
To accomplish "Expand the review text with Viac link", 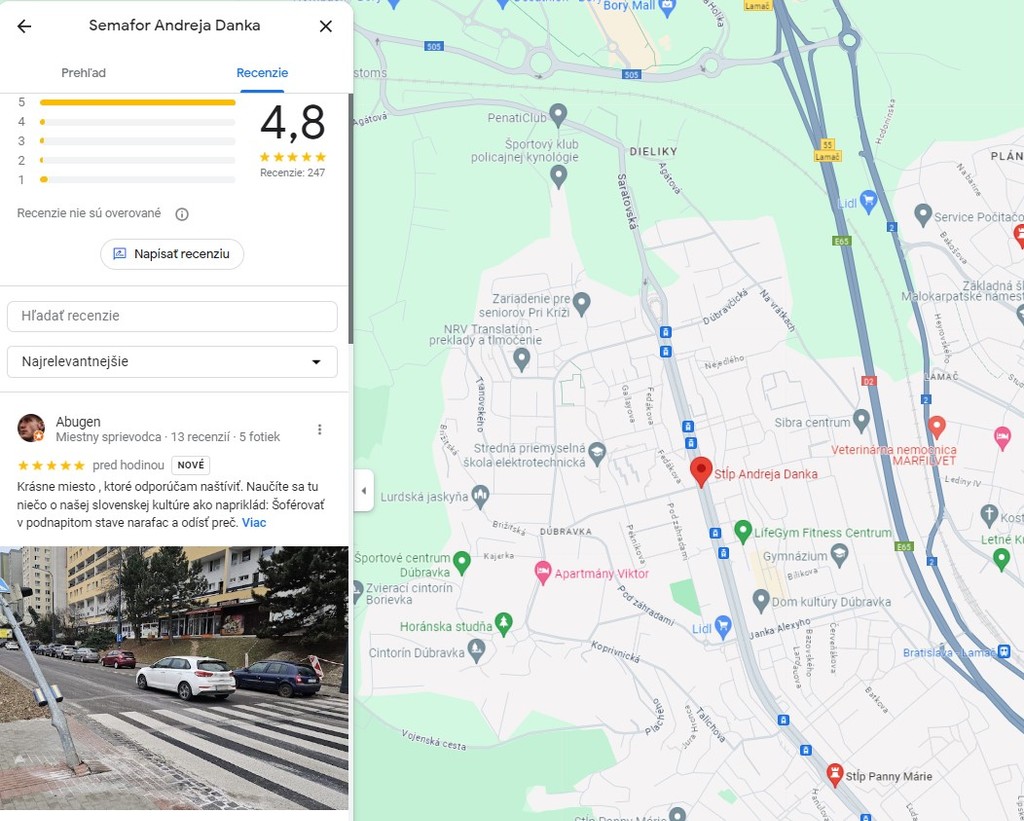I will (x=254, y=523).
